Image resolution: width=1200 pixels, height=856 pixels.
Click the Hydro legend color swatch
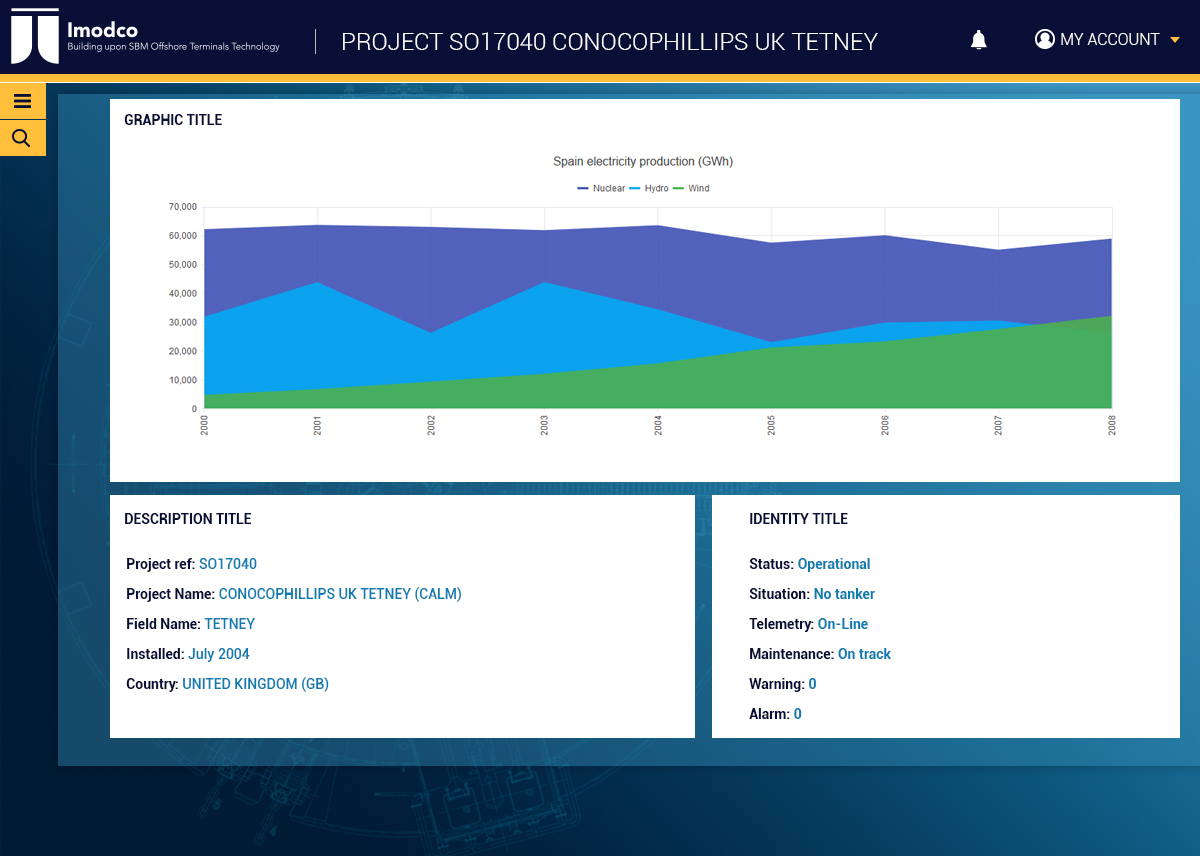[635, 188]
